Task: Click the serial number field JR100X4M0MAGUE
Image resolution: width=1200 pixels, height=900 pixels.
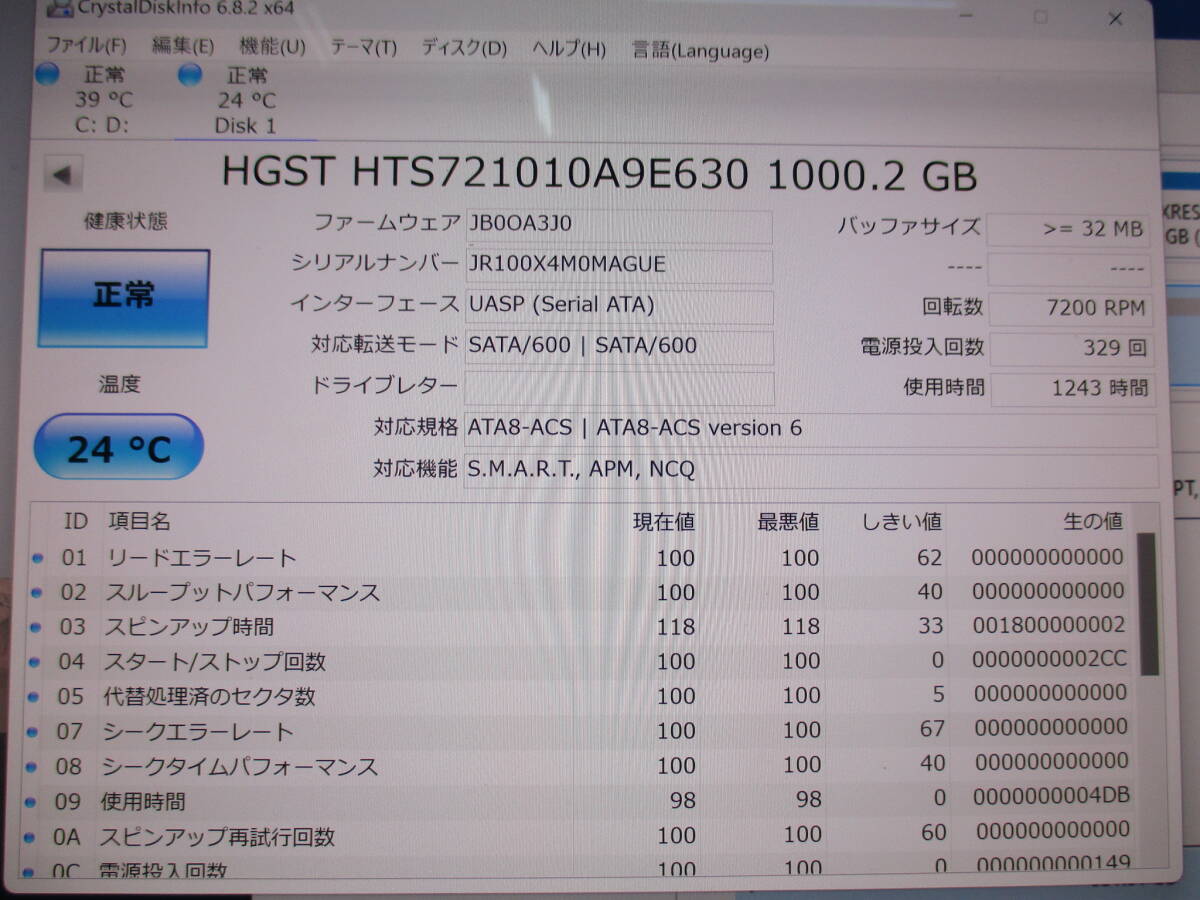Action: click(x=620, y=265)
